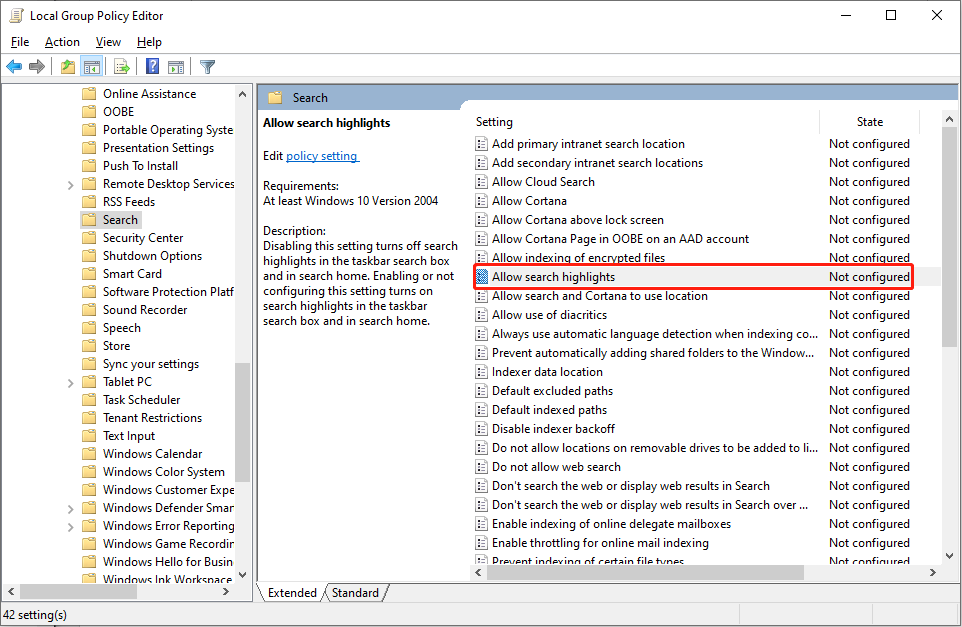Select the Allow Cortana setting row
The width and height of the screenshot is (962, 627).
tap(529, 200)
